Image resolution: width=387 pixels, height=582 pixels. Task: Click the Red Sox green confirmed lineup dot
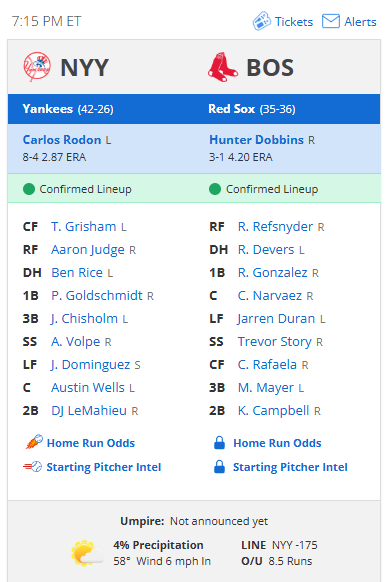tap(215, 189)
